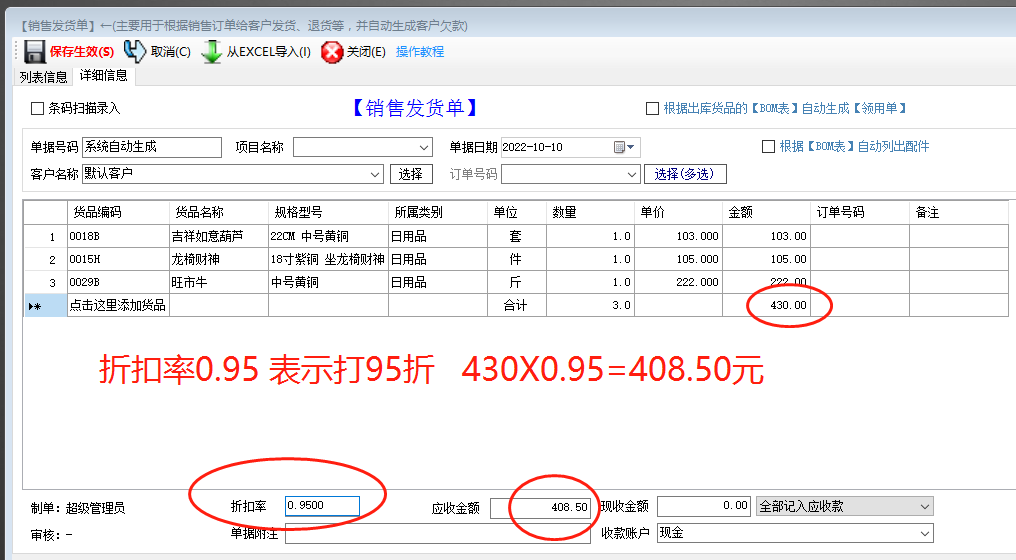The width and height of the screenshot is (1016, 560).
Task: Select the cell with code 0018B
Action: (118, 237)
